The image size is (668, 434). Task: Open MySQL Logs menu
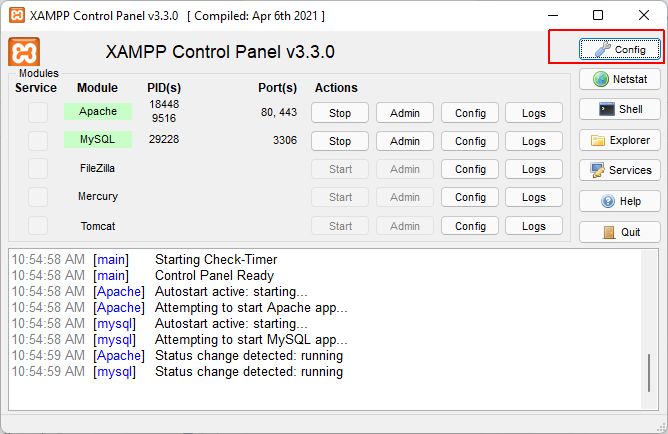[534, 141]
